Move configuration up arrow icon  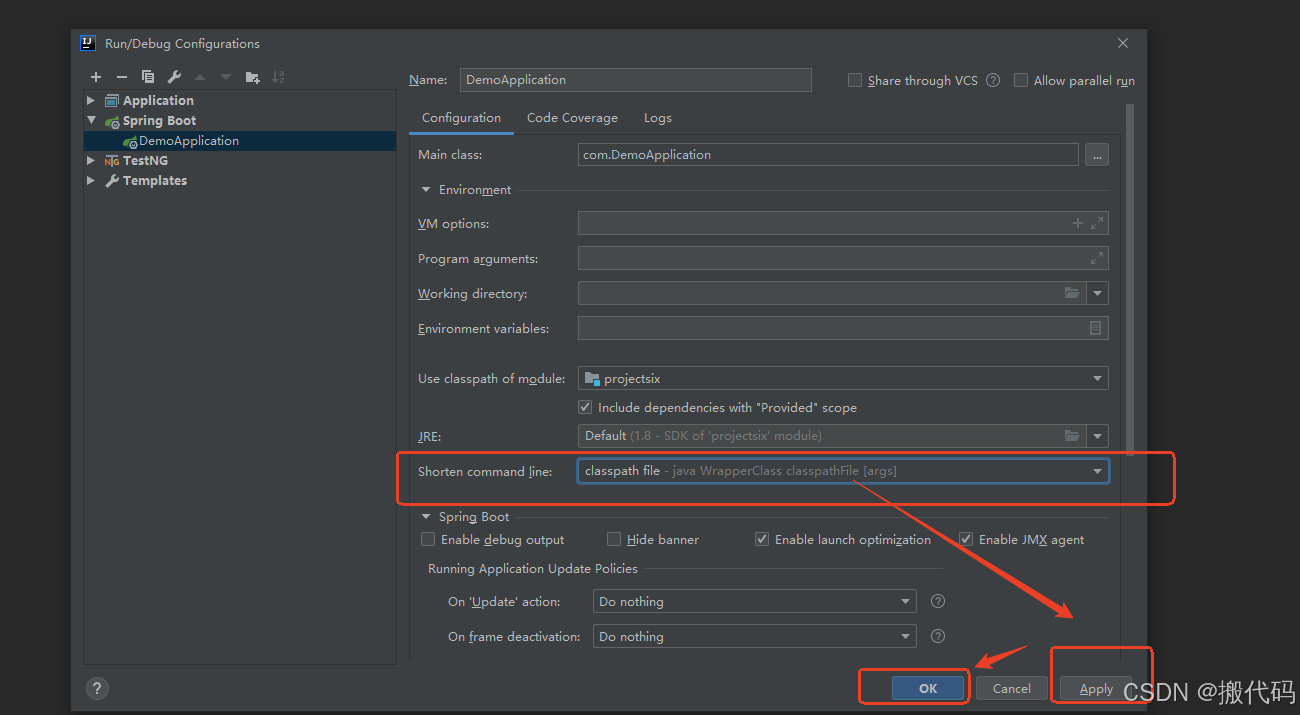(x=200, y=77)
